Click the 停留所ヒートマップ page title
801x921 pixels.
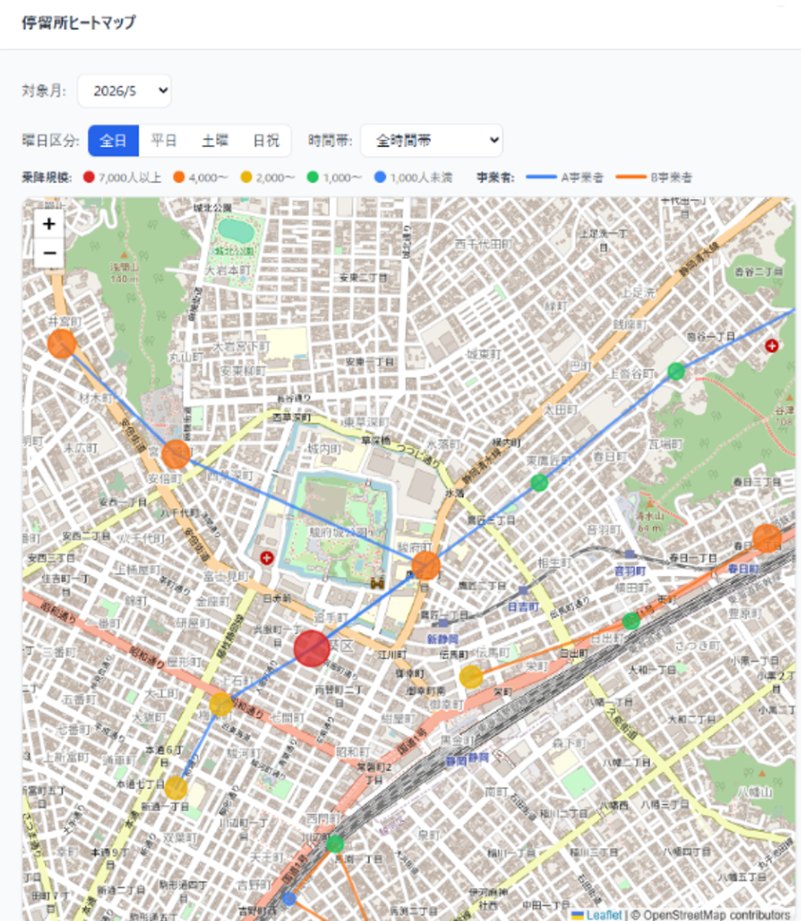[x=79, y=22]
